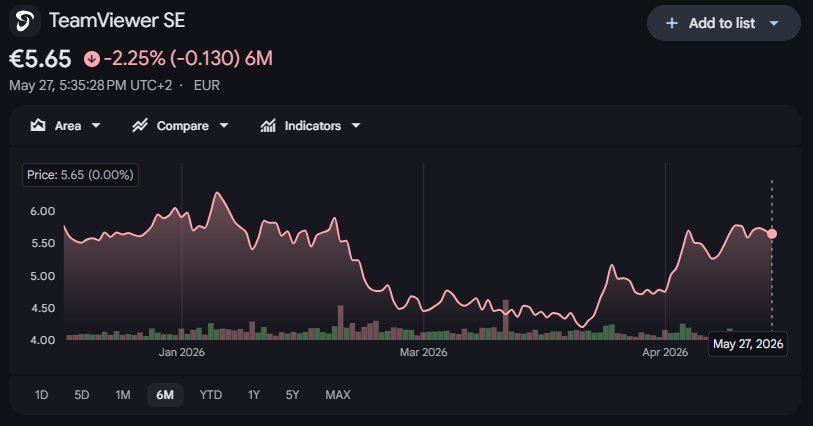The width and height of the screenshot is (813, 426).
Task: Click the 4.00 price axis label
Action: tap(43, 340)
